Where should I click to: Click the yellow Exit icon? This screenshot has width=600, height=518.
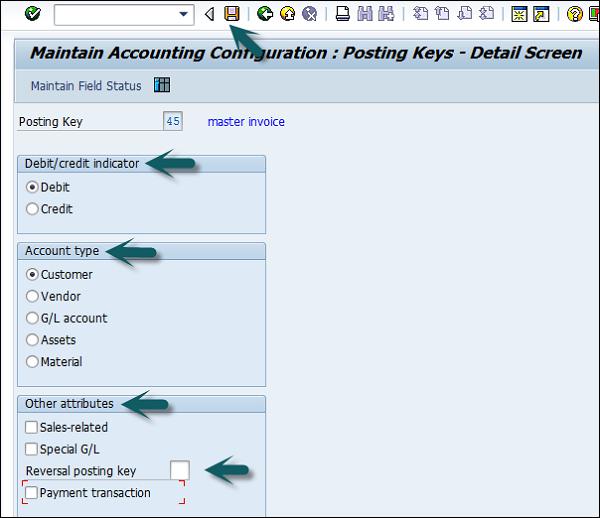tap(287, 14)
